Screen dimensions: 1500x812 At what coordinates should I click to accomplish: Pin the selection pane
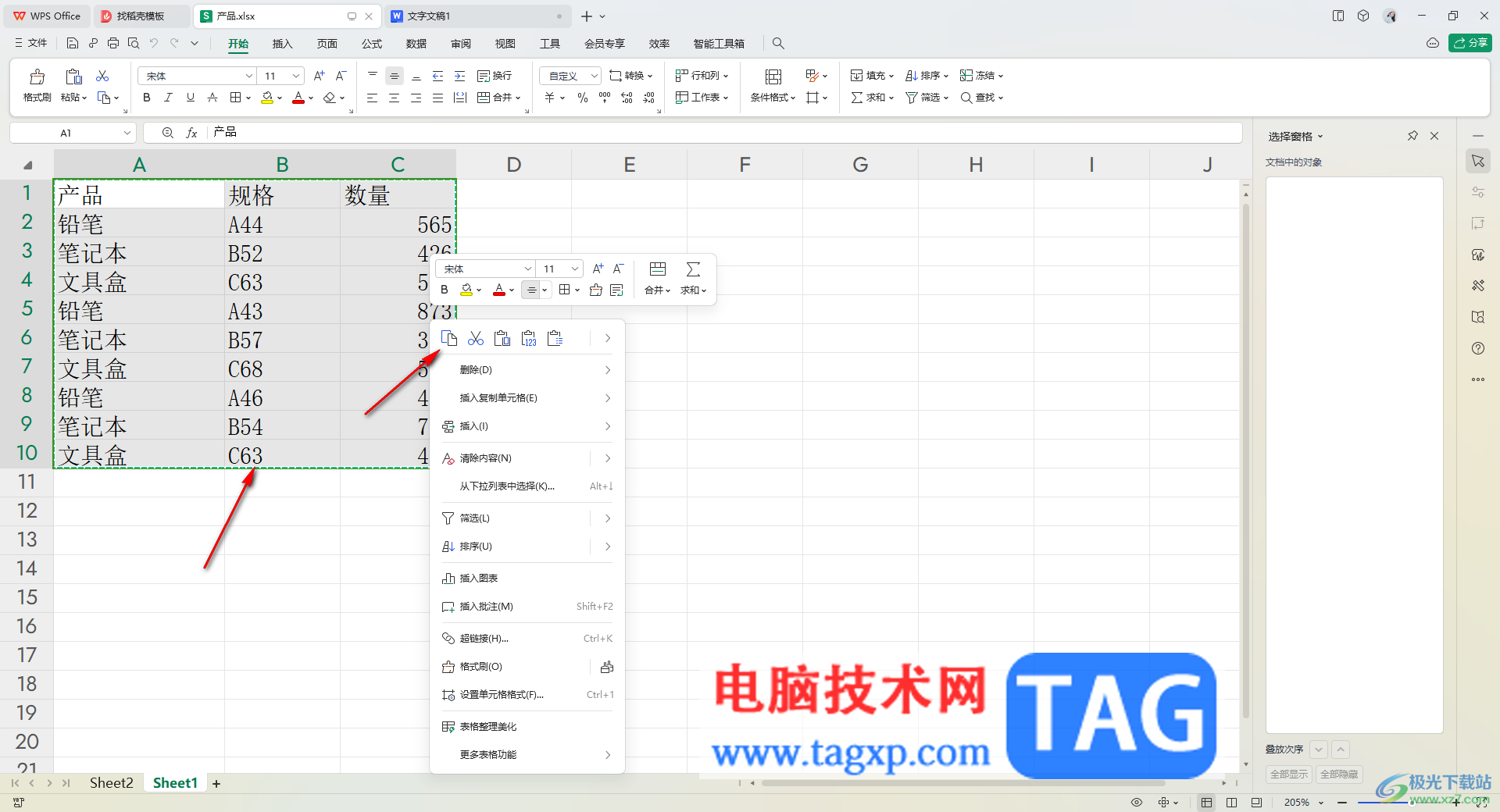[x=1412, y=136]
